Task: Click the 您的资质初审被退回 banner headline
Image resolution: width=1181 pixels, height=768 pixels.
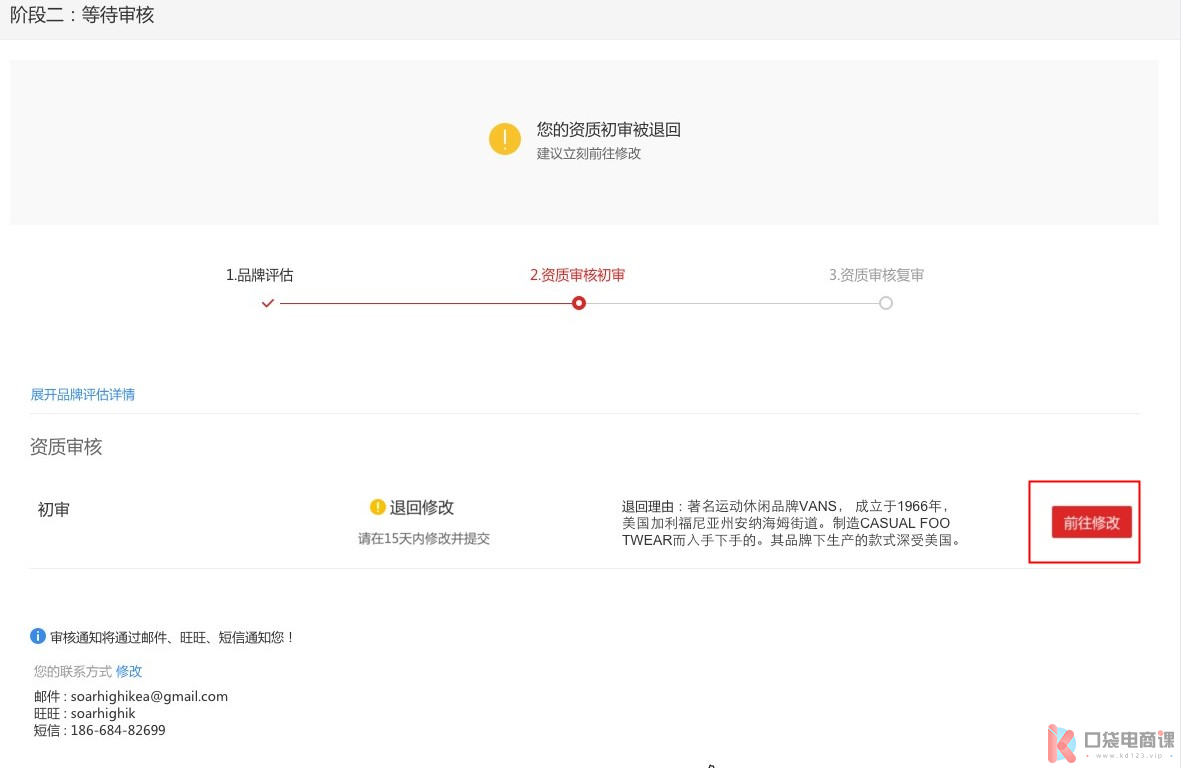Action: [608, 130]
